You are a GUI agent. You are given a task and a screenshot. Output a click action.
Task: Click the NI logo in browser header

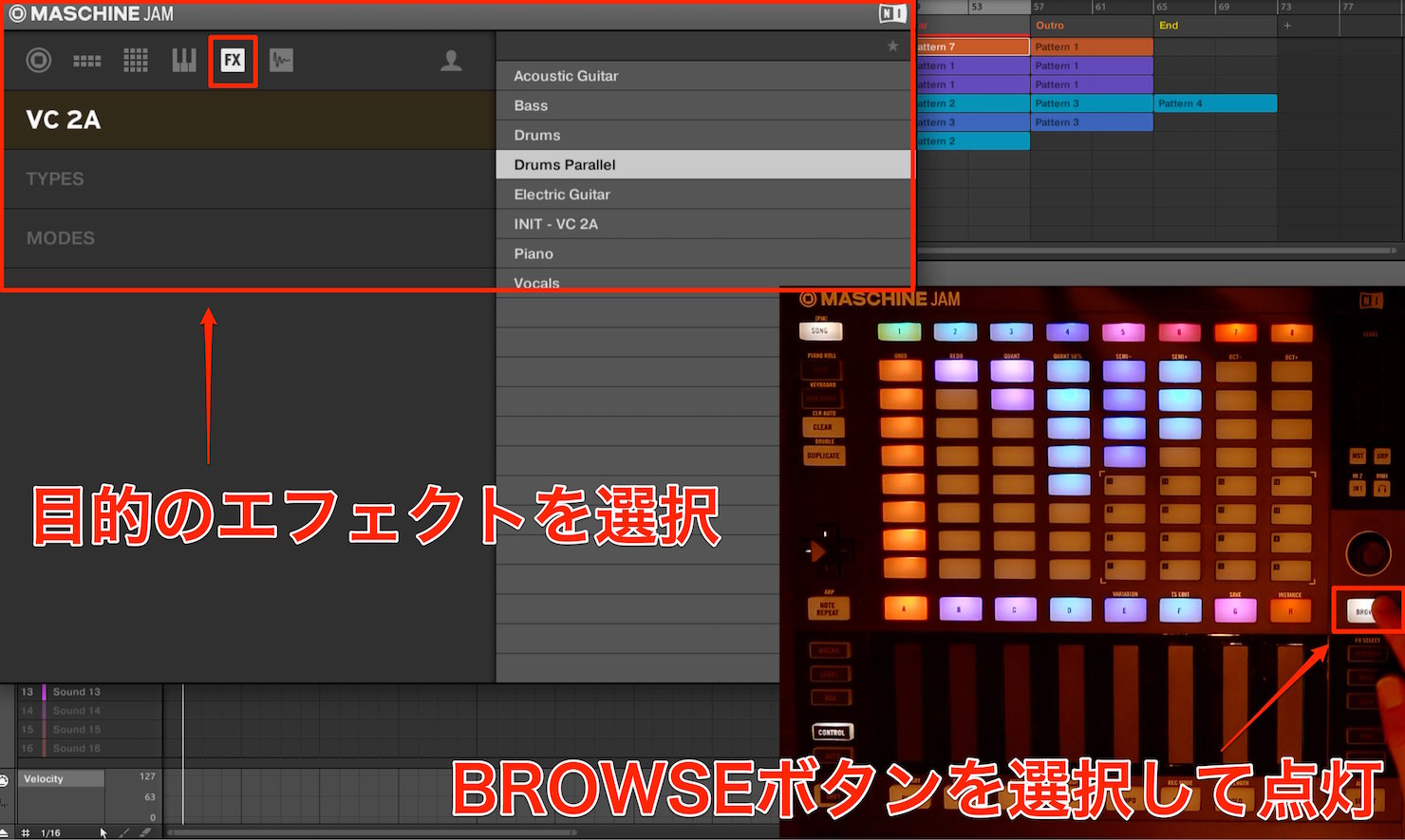coord(891,13)
